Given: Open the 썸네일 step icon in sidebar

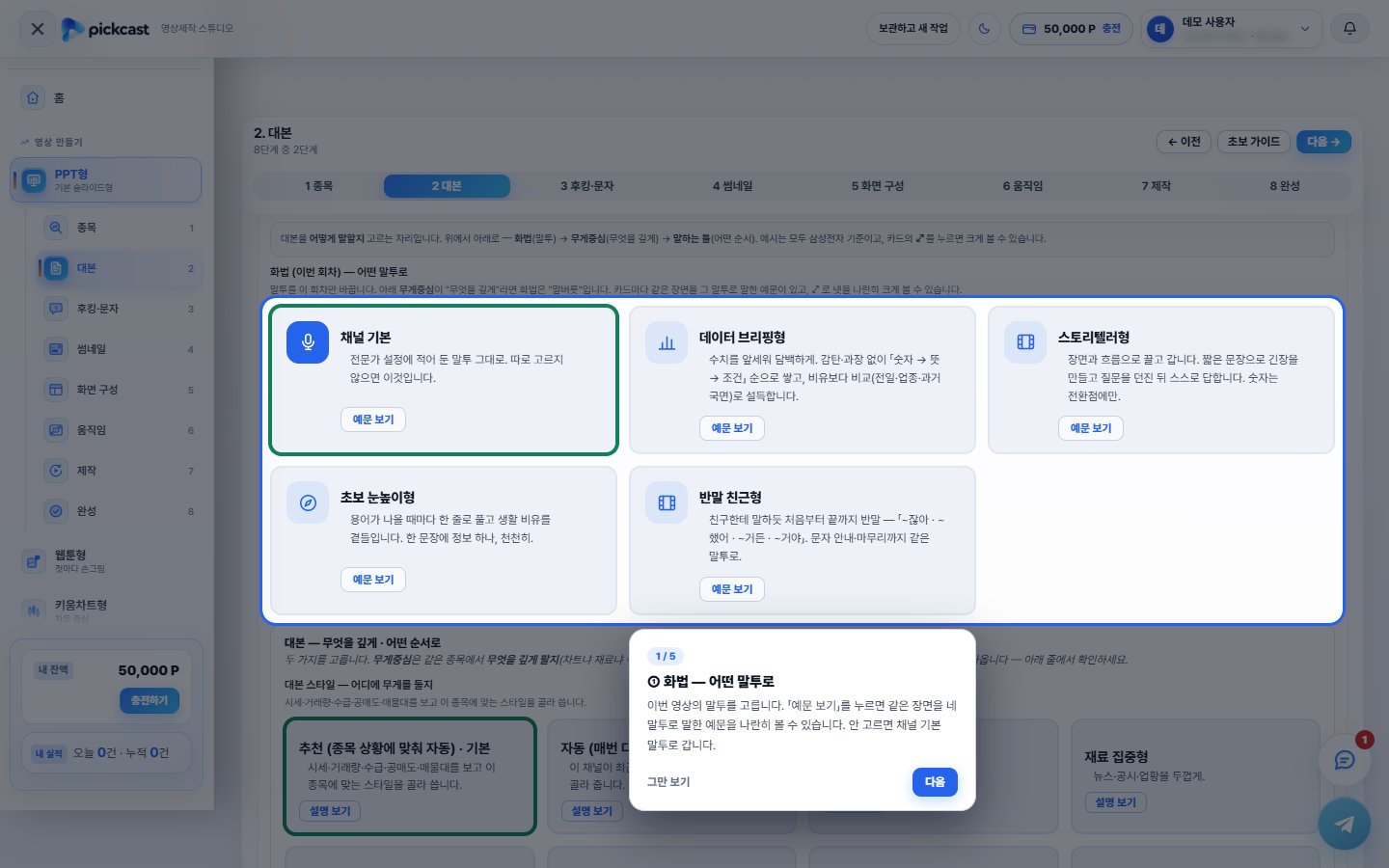Looking at the screenshot, I should pyautogui.click(x=56, y=349).
